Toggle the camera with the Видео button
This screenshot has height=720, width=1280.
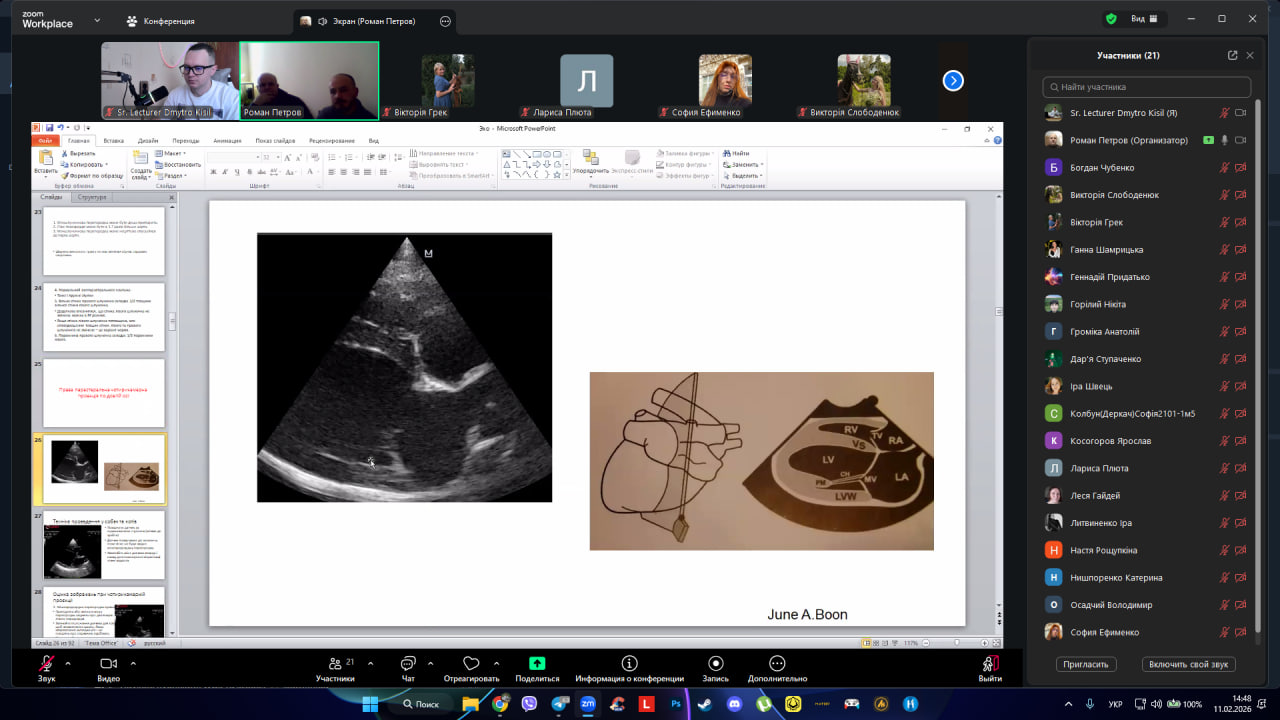click(108, 668)
